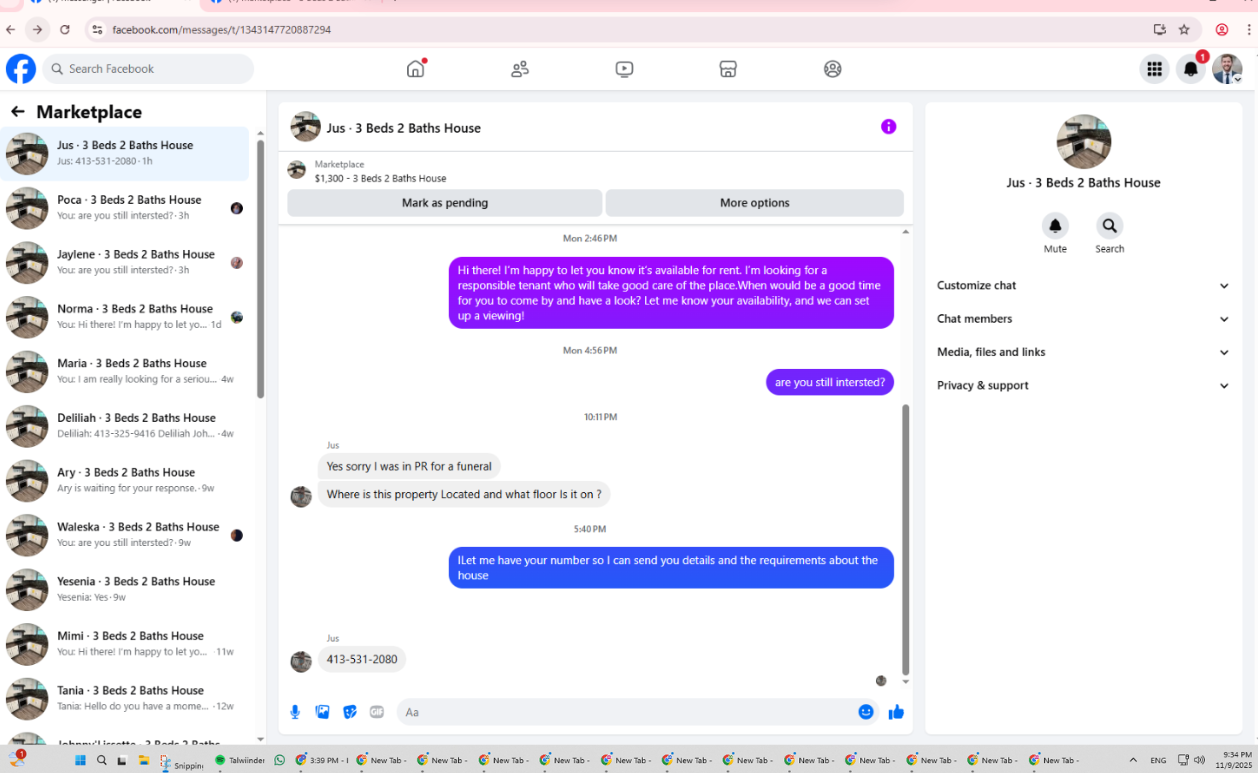Click 'Yes sorry I was in PR' message
The image size is (1258, 773).
[410, 466]
